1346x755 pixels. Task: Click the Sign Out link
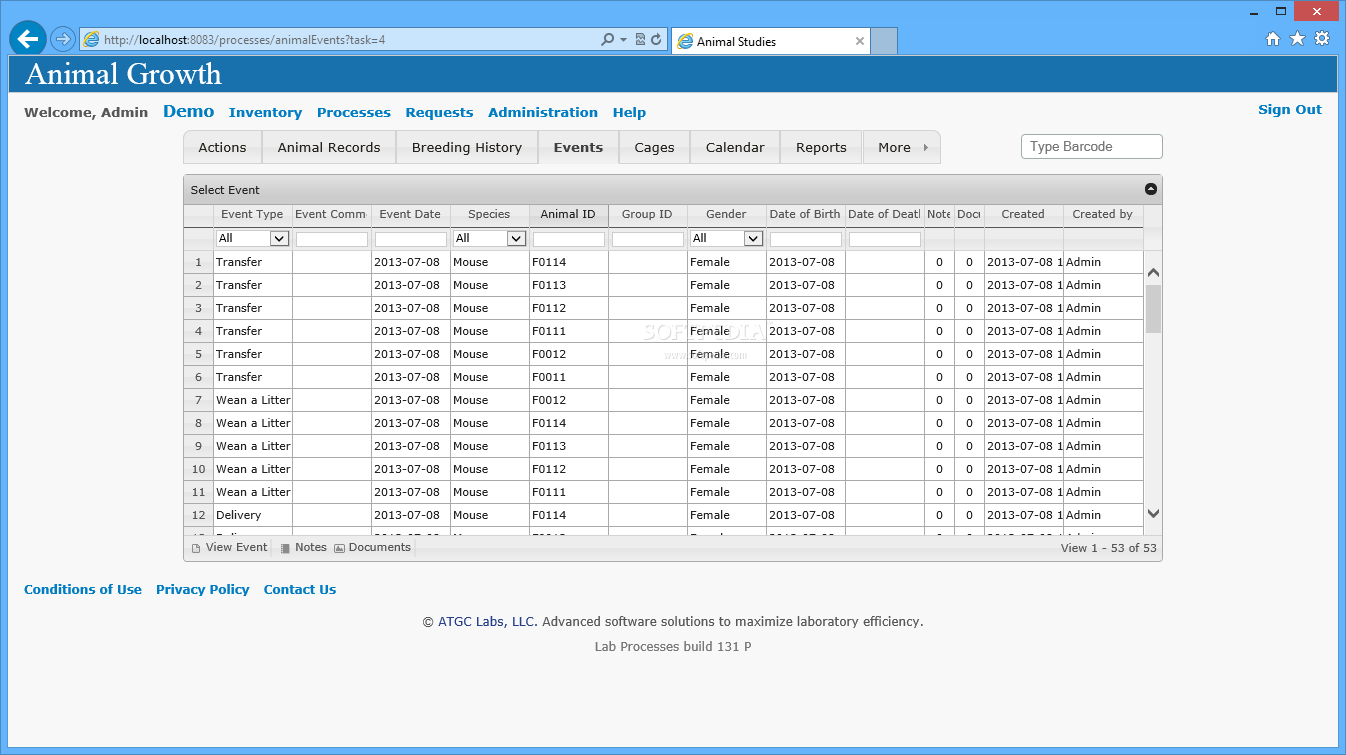[1290, 110]
